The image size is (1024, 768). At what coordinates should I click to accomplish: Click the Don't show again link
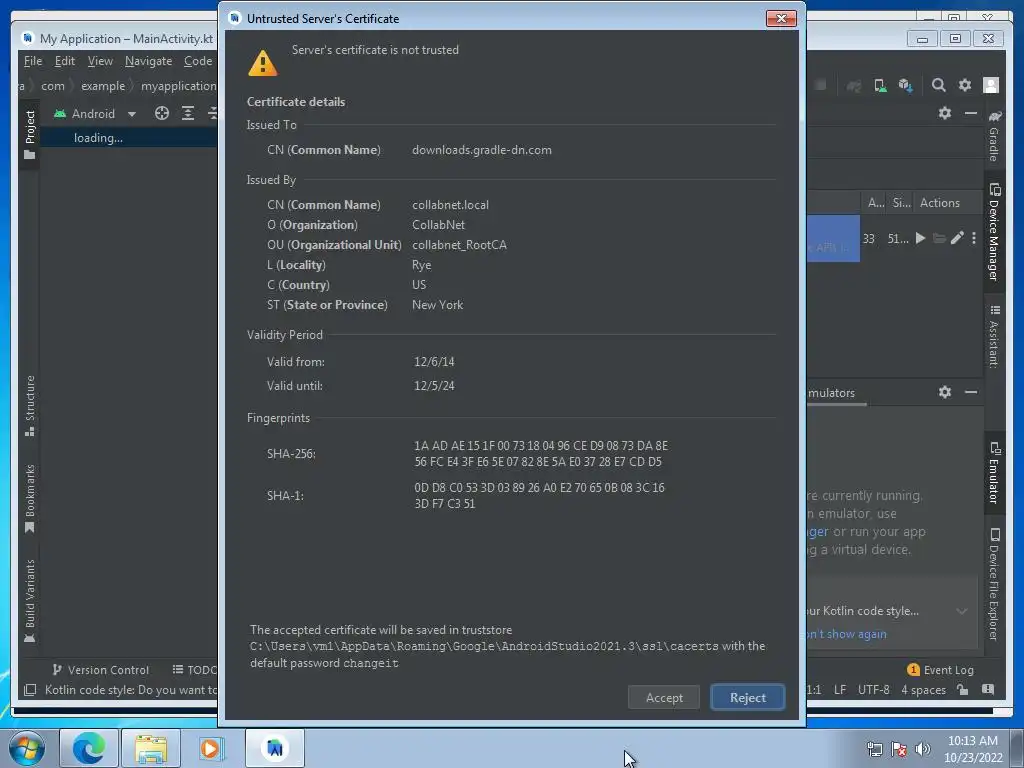click(x=847, y=634)
